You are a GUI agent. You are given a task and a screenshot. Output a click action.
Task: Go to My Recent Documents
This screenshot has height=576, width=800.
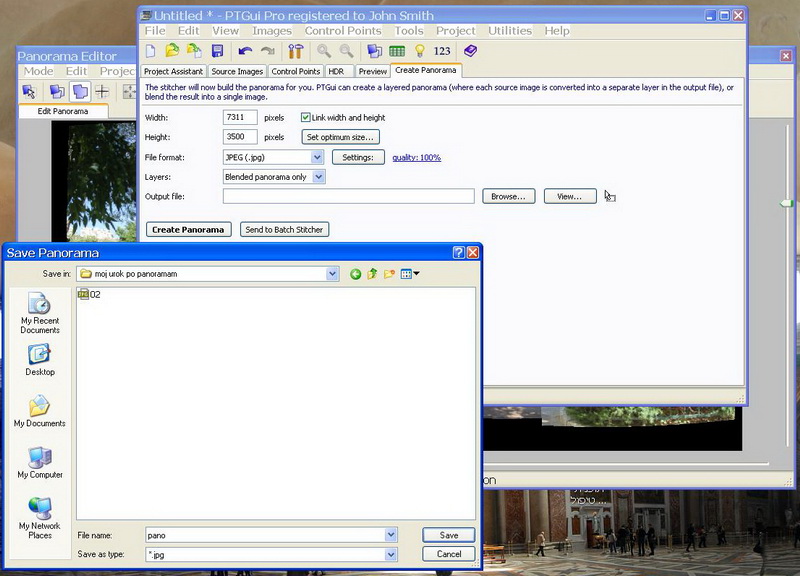point(40,313)
